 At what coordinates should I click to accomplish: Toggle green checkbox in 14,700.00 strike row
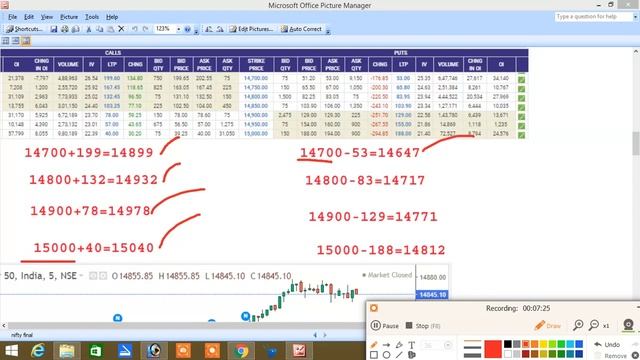point(521,79)
